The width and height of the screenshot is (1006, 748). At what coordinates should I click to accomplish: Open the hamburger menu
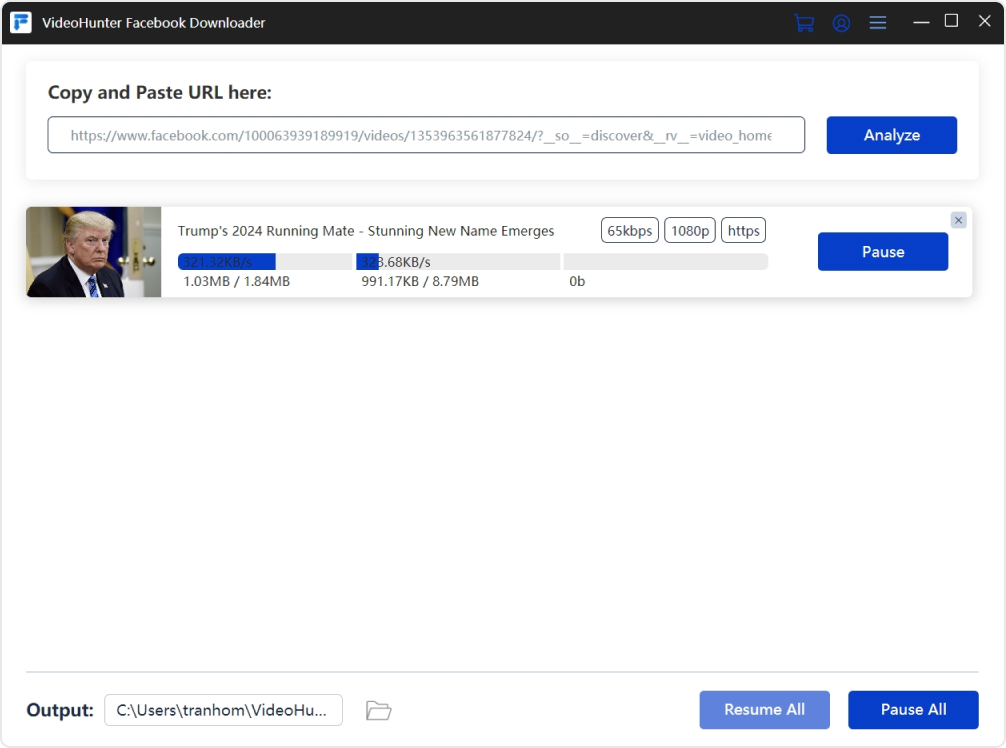tap(878, 23)
